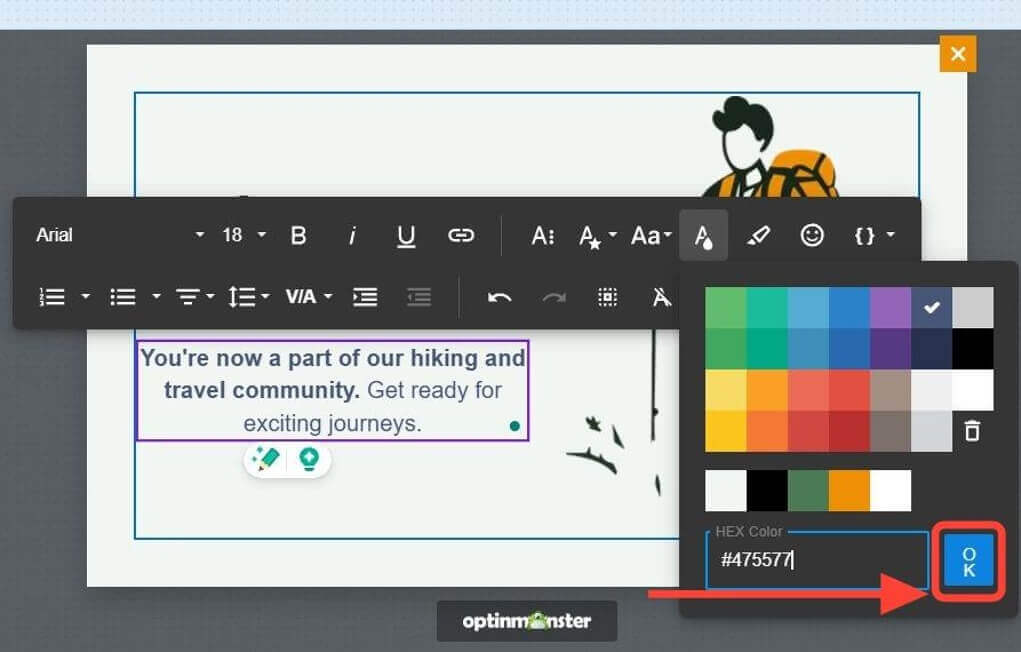Toggle bold formatting
The image size is (1021, 652).
(298, 235)
